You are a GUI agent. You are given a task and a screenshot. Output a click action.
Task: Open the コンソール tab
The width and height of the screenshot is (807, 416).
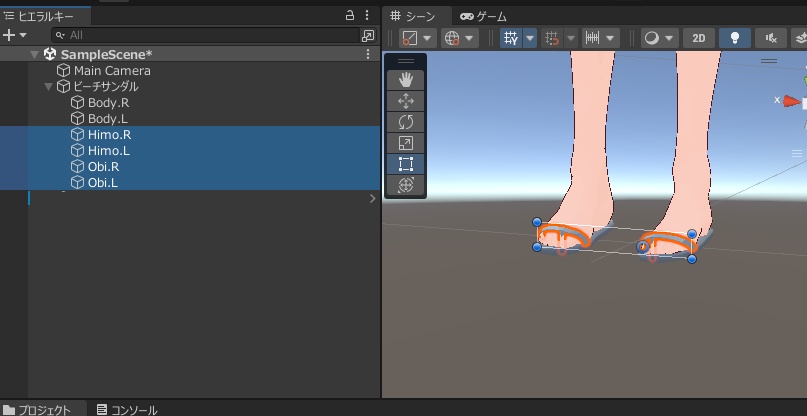pyautogui.click(x=127, y=409)
